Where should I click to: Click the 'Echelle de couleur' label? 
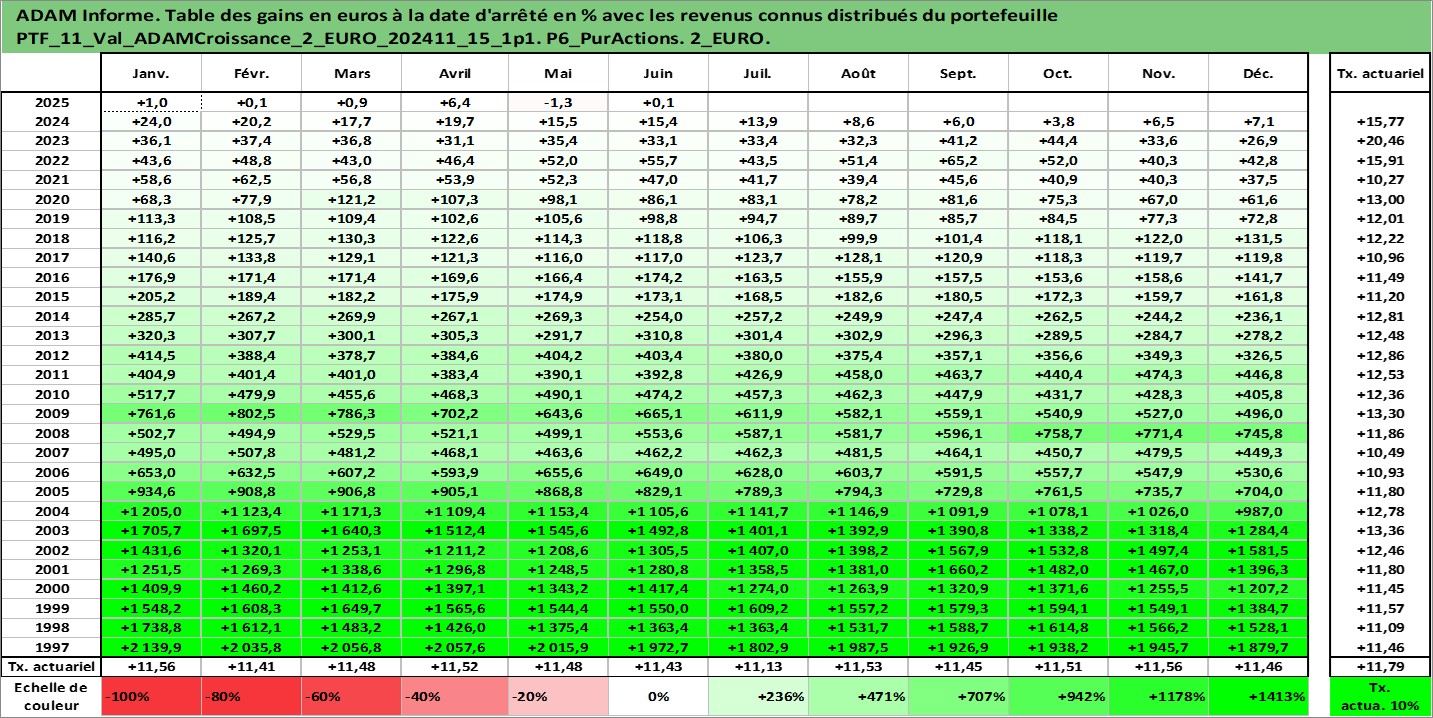[x=51, y=696]
